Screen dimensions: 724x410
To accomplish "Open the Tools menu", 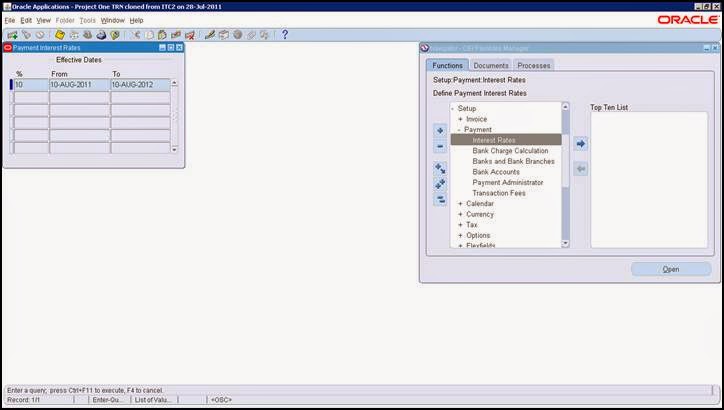I will [x=87, y=20].
